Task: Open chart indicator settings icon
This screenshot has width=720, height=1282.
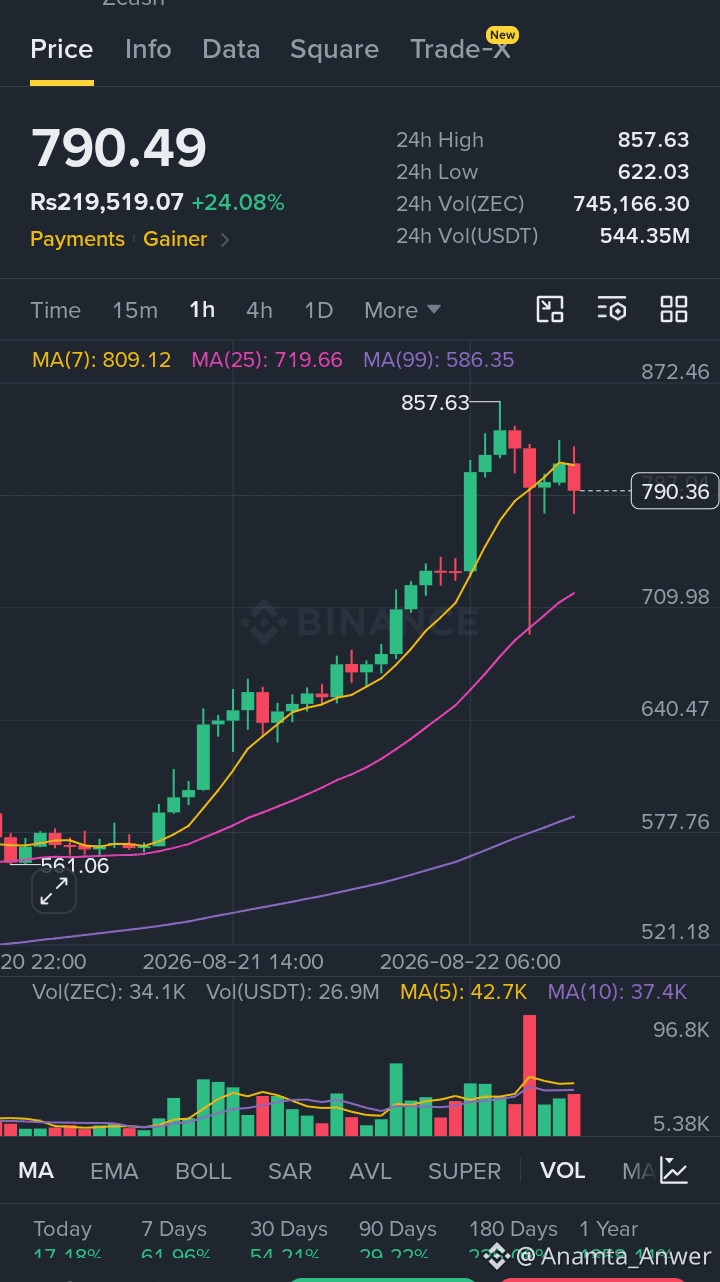Action: [x=612, y=309]
